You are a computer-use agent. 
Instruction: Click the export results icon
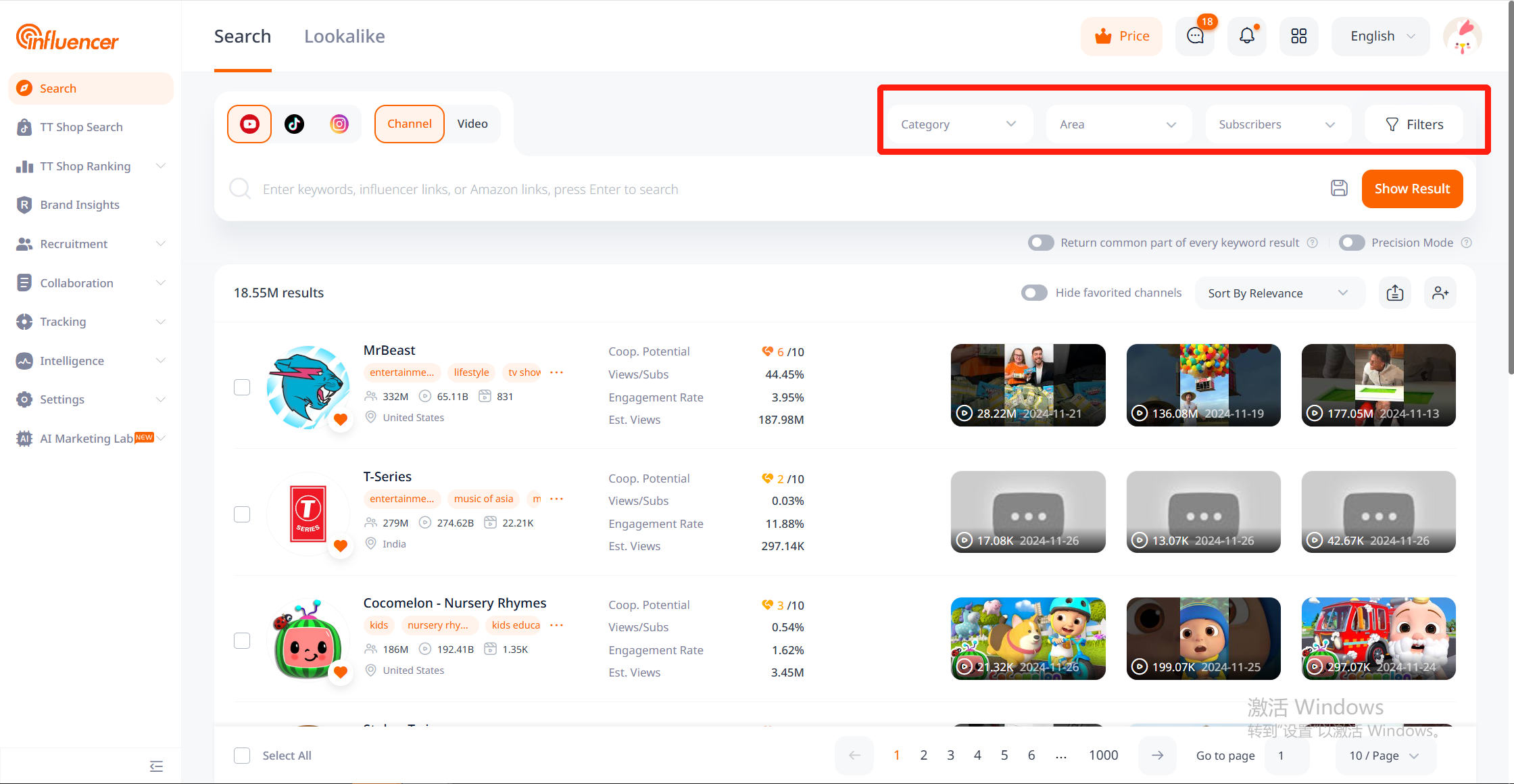pos(1394,293)
